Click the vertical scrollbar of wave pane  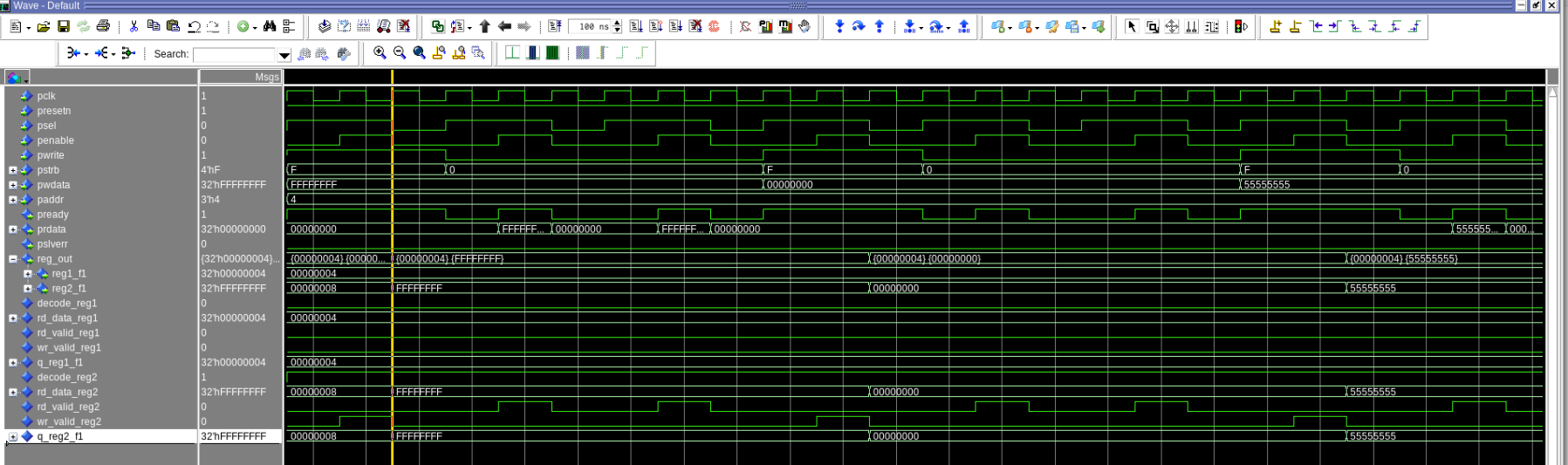point(1552,275)
